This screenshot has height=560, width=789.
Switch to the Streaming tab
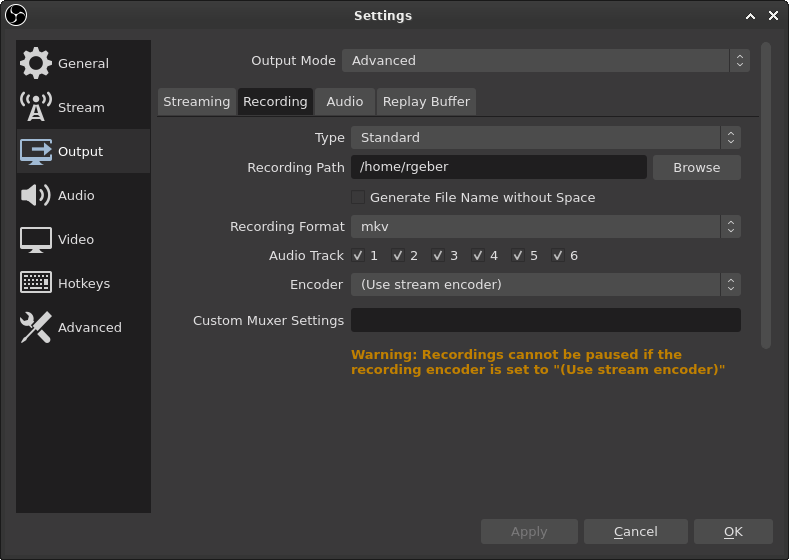coord(196,101)
